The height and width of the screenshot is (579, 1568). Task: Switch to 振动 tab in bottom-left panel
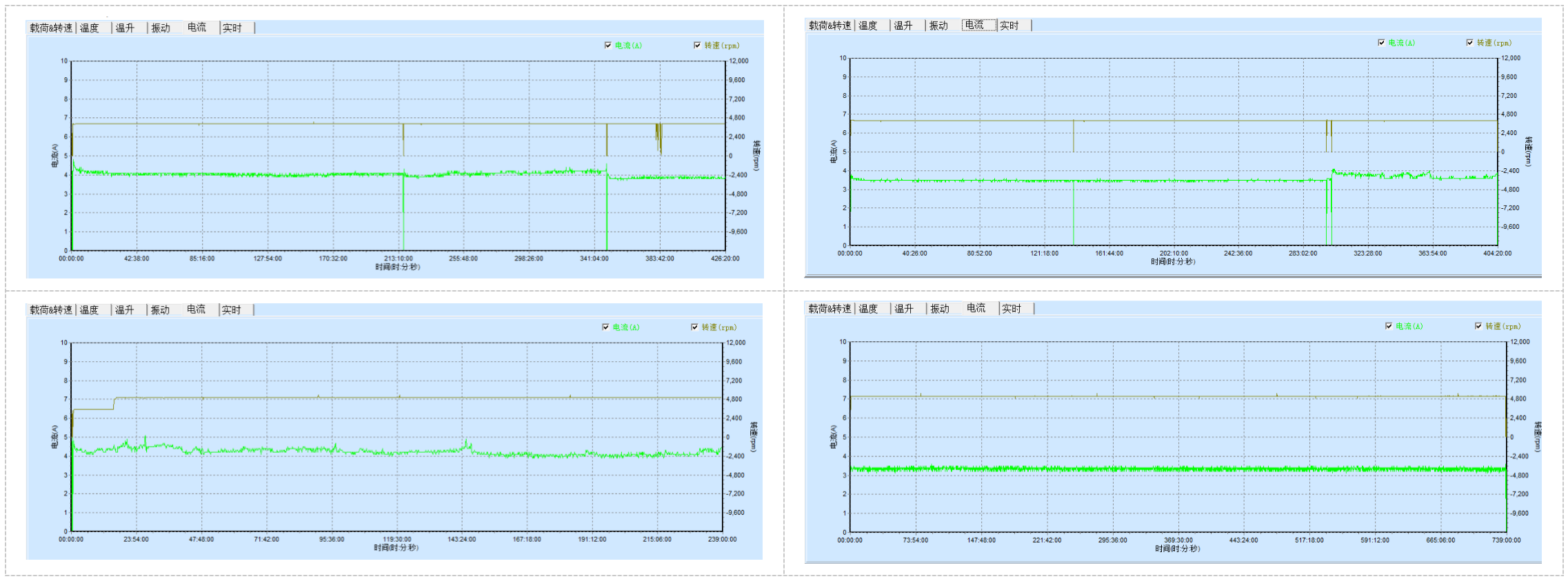160,310
